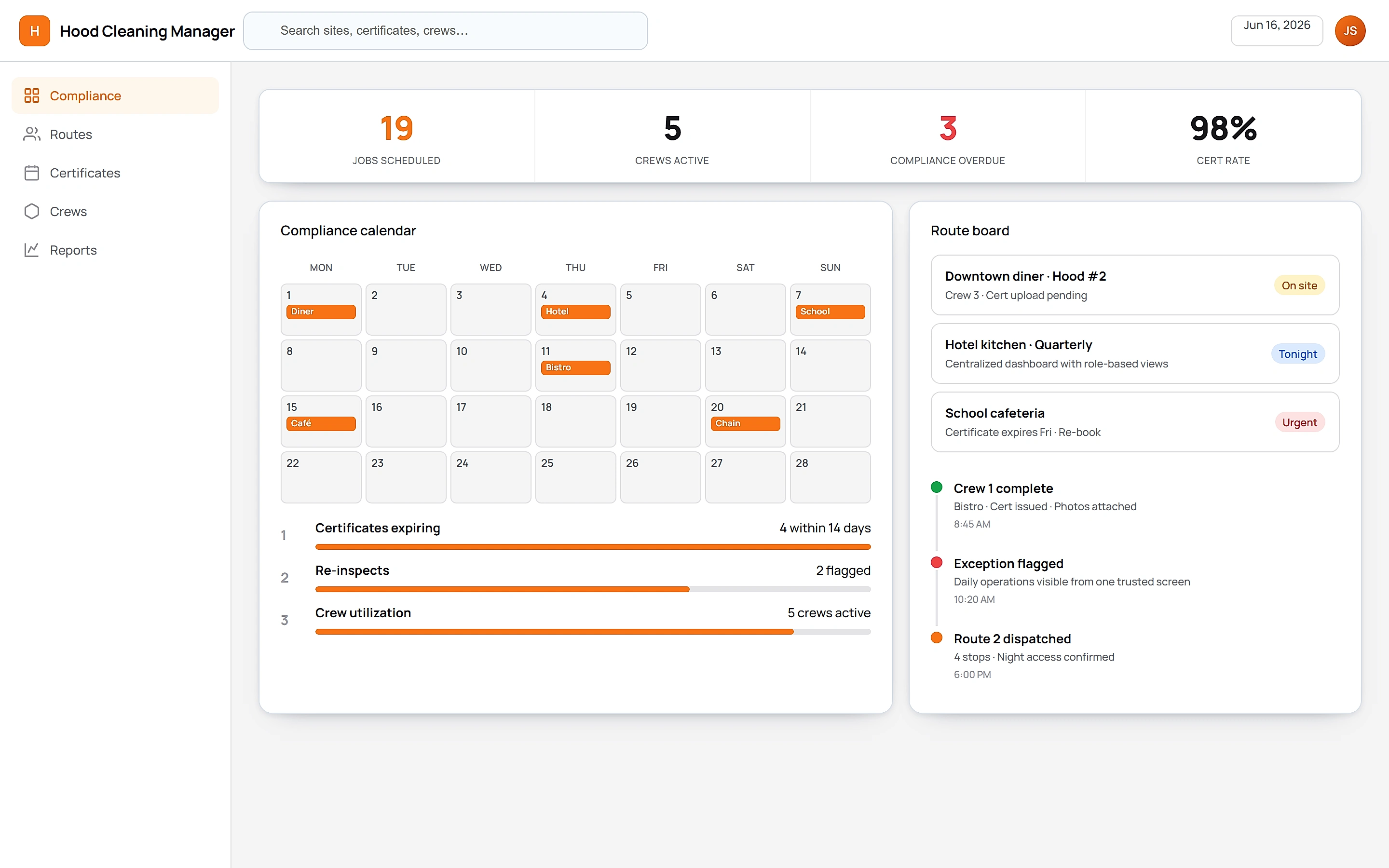Open the Certificates section
1389x868 pixels.
point(115,173)
